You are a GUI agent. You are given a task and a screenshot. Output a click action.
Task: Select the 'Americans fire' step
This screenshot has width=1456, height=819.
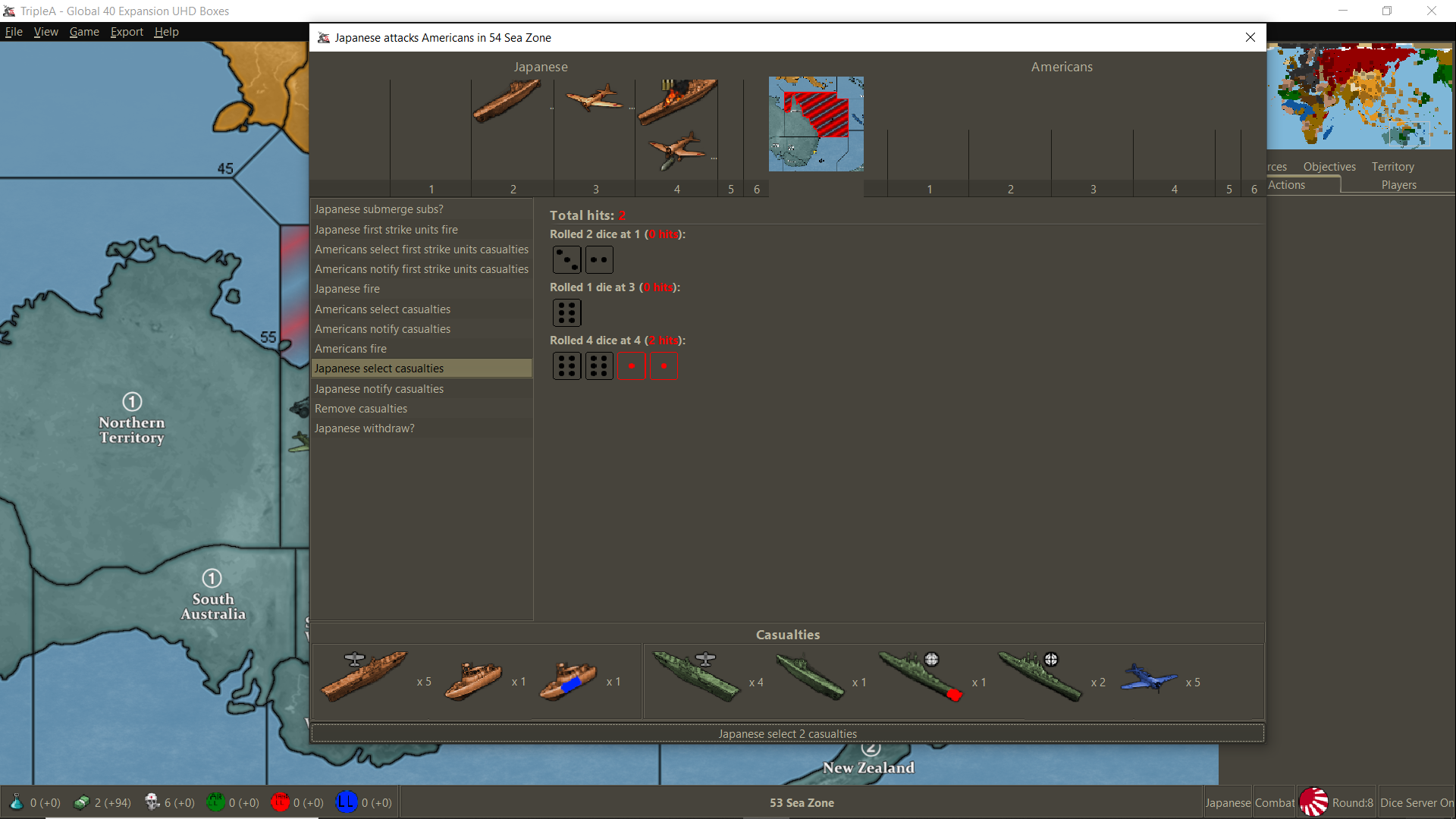(422, 349)
